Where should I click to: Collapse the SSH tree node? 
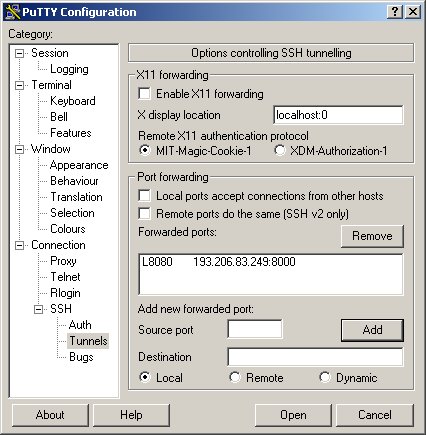coord(39,310)
